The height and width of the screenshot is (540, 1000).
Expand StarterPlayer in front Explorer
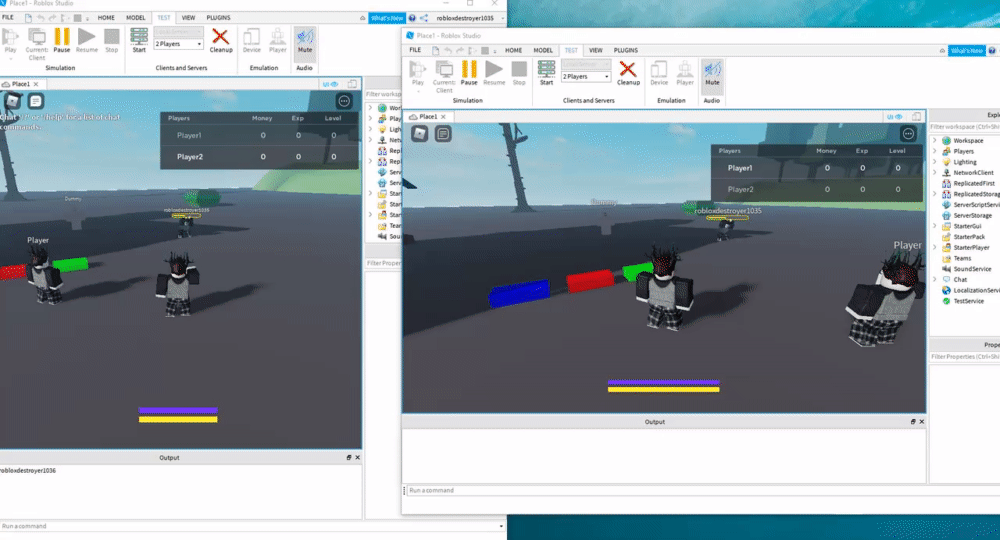click(935, 247)
